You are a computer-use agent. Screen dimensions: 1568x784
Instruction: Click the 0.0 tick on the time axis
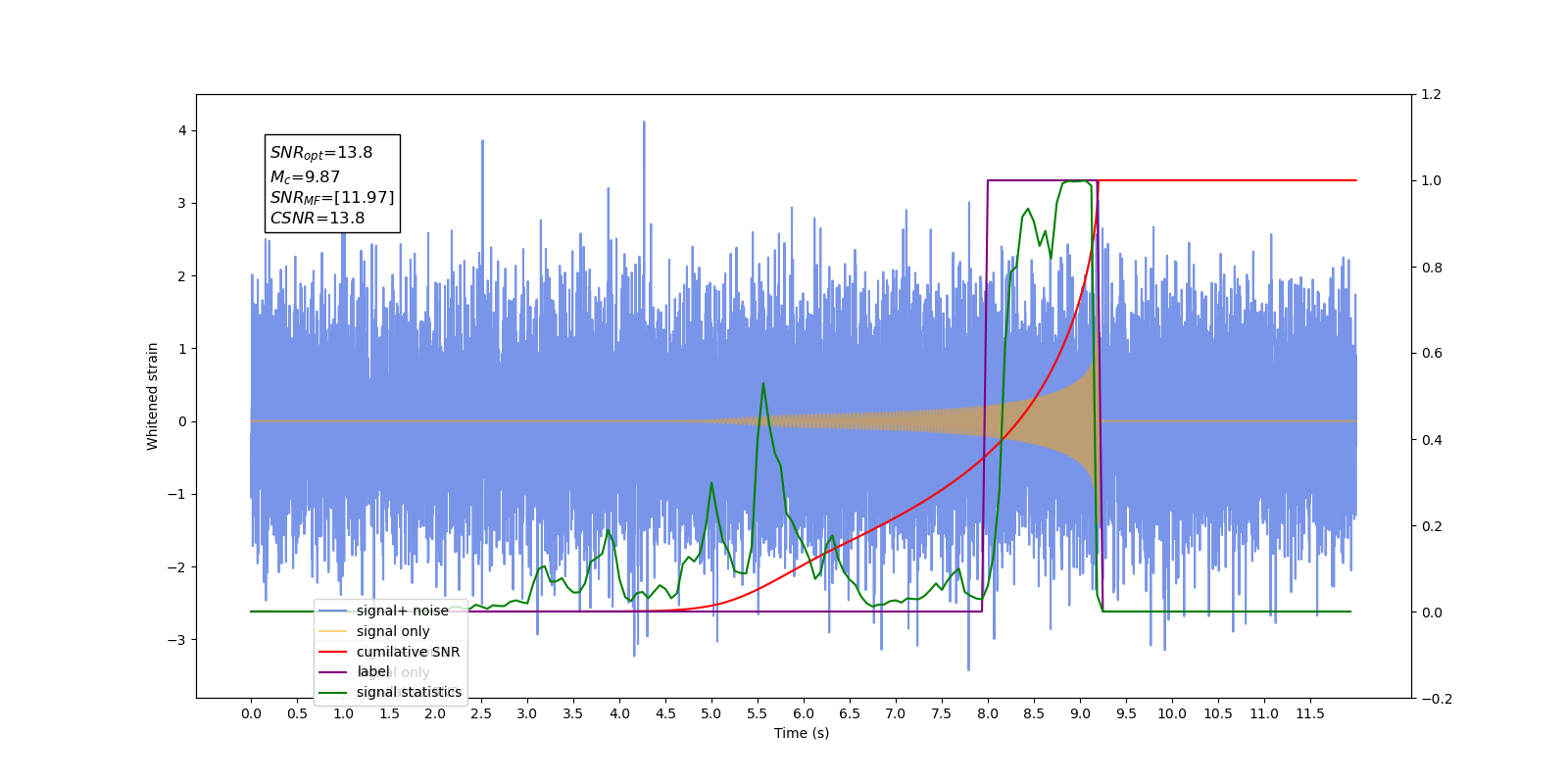point(251,713)
